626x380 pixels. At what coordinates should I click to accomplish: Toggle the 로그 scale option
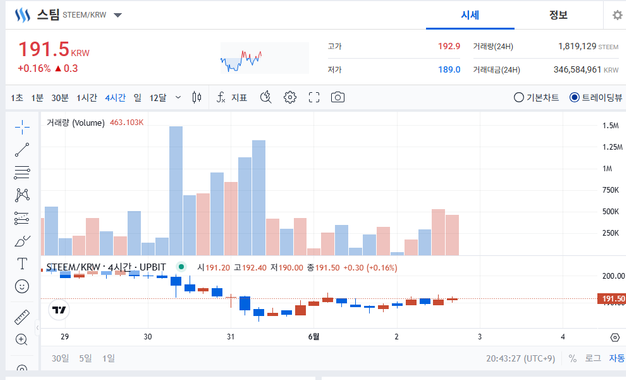(593, 358)
